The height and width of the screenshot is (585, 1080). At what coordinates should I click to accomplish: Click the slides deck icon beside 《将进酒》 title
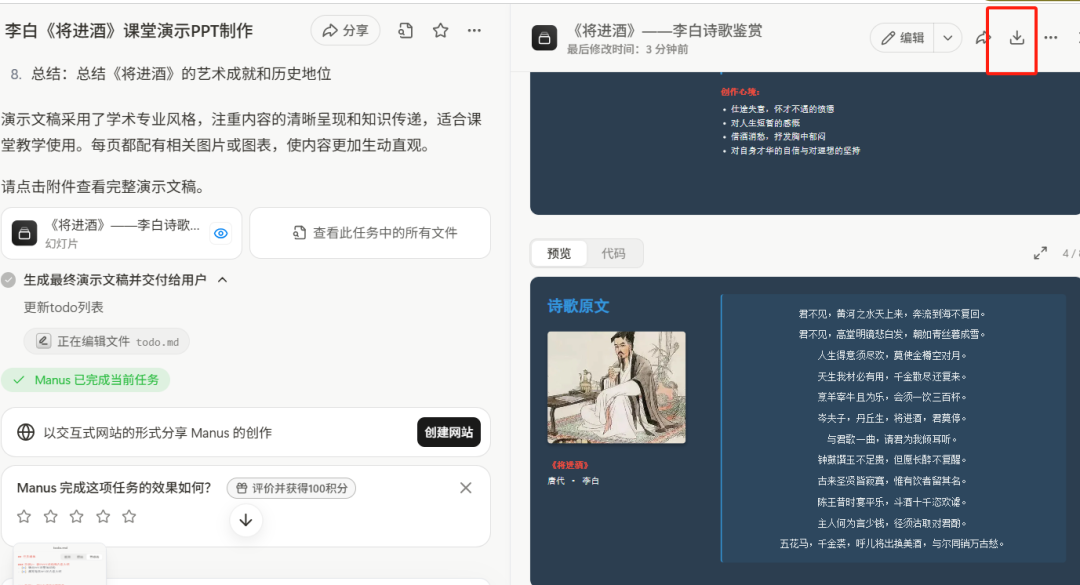(544, 37)
